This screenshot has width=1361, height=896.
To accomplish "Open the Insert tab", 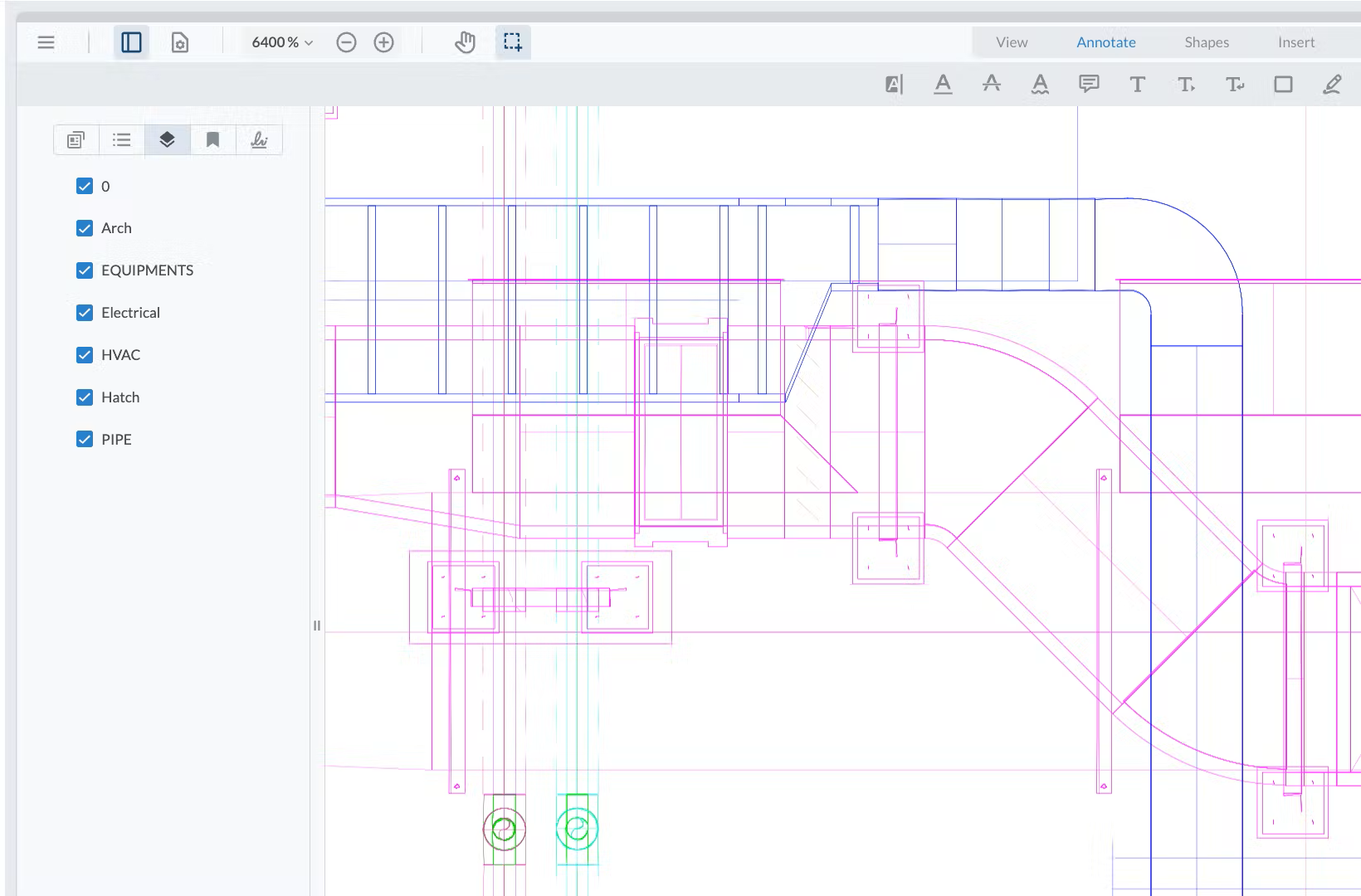I will [x=1296, y=42].
